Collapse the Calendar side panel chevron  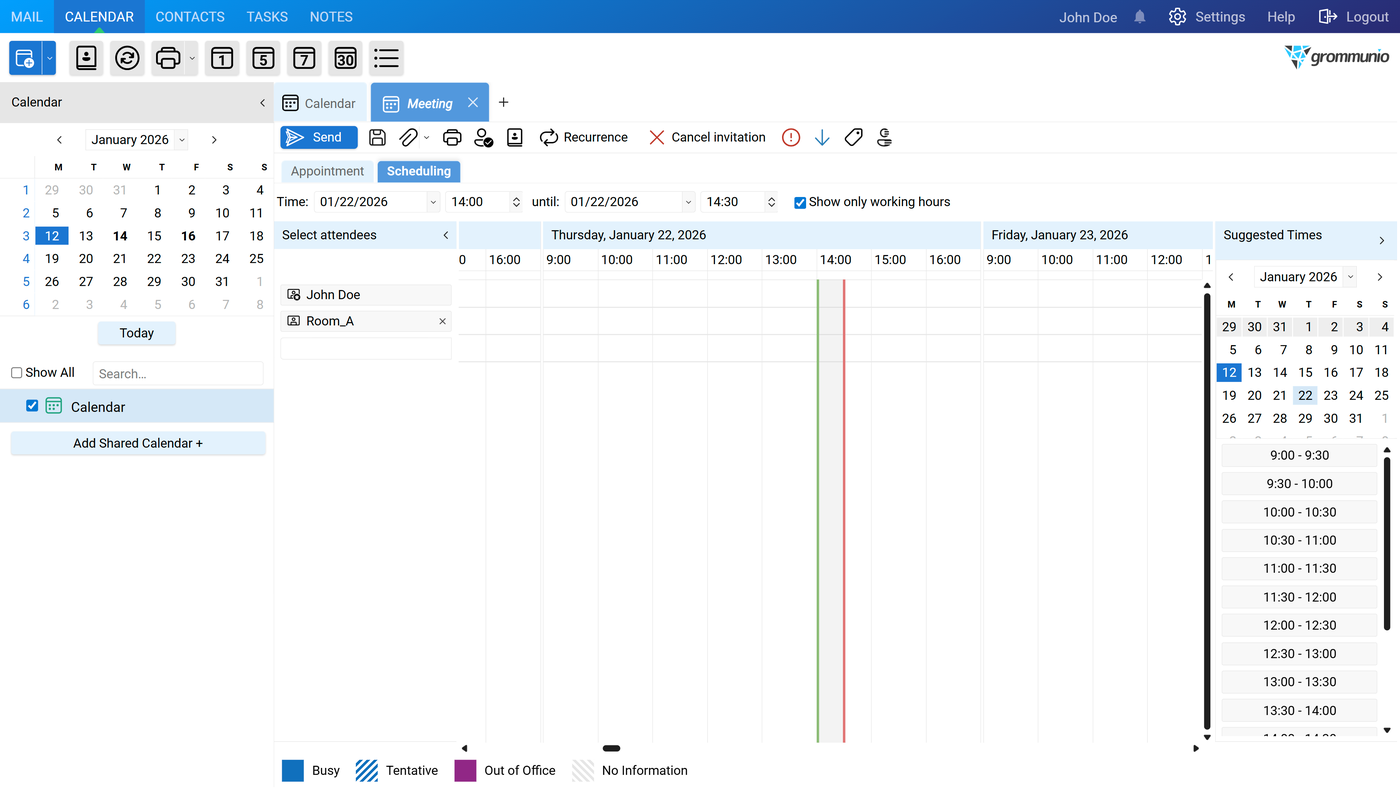[262, 102]
